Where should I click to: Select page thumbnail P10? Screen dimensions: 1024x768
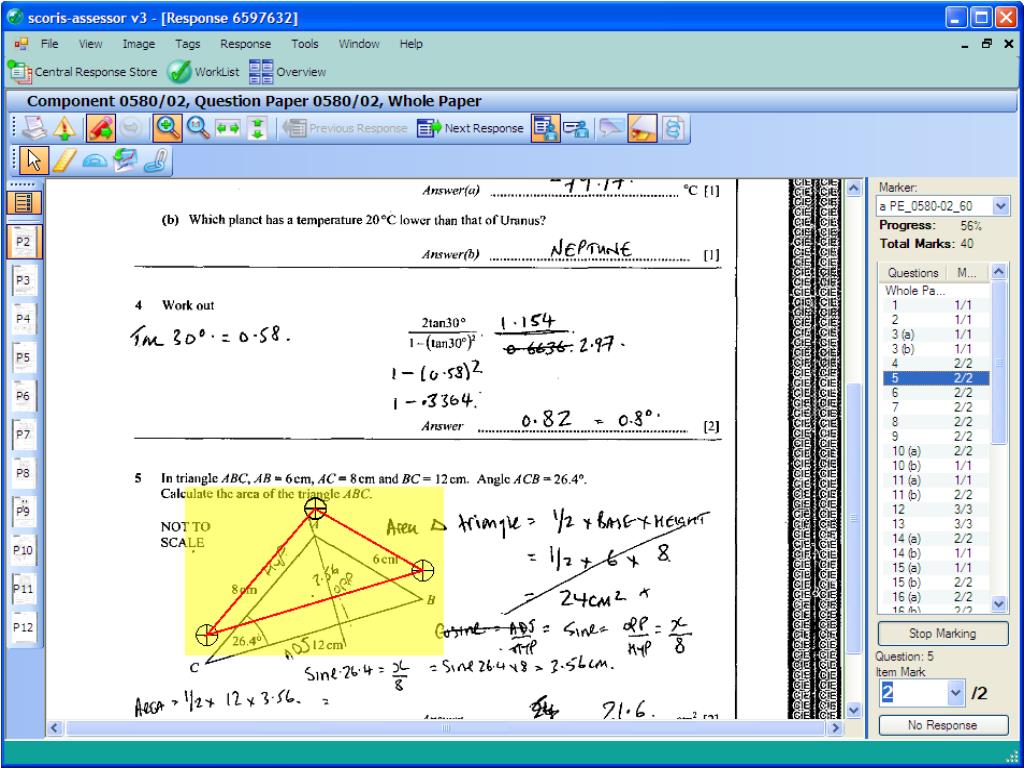[24, 550]
